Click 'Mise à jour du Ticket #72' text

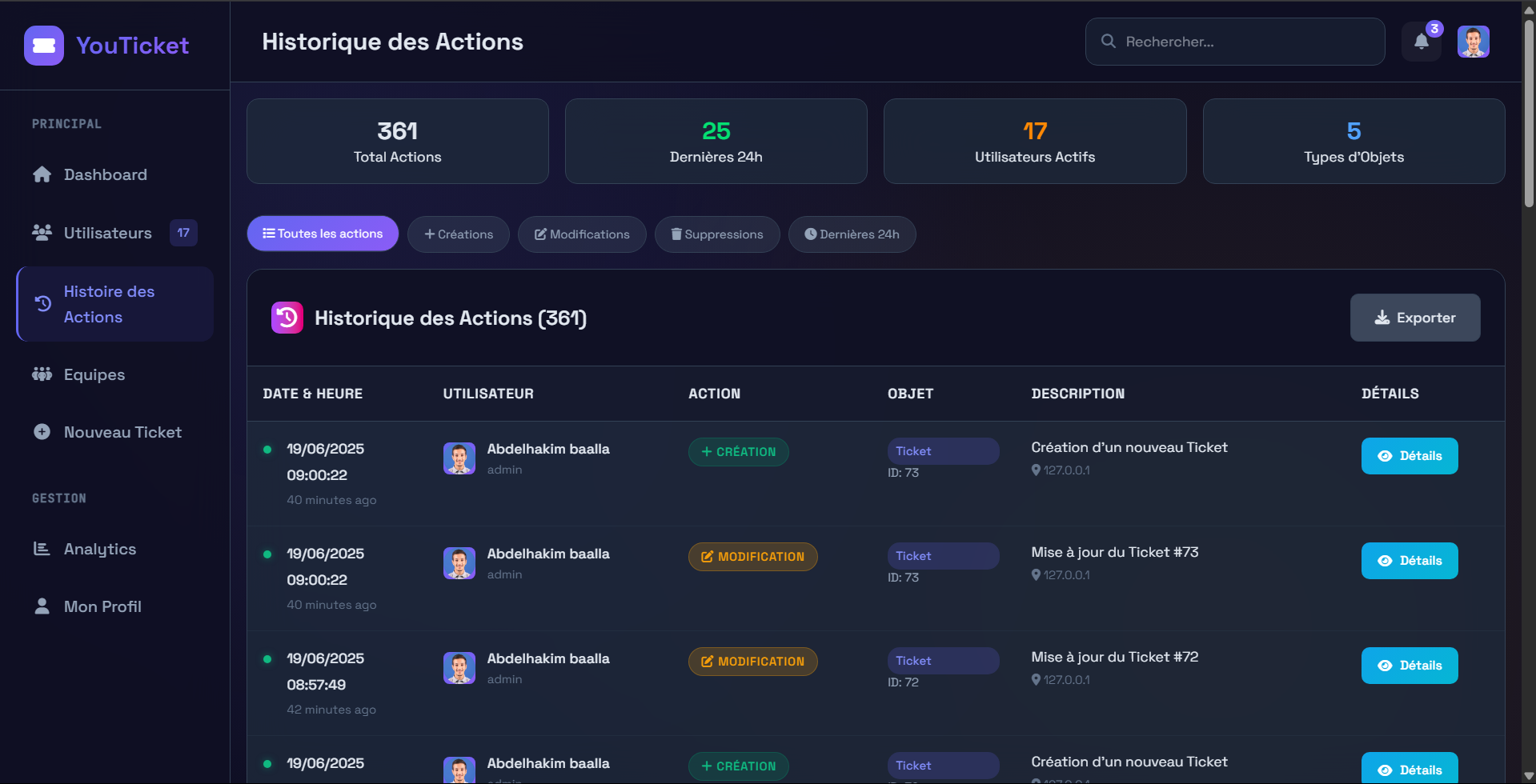pyautogui.click(x=1115, y=657)
